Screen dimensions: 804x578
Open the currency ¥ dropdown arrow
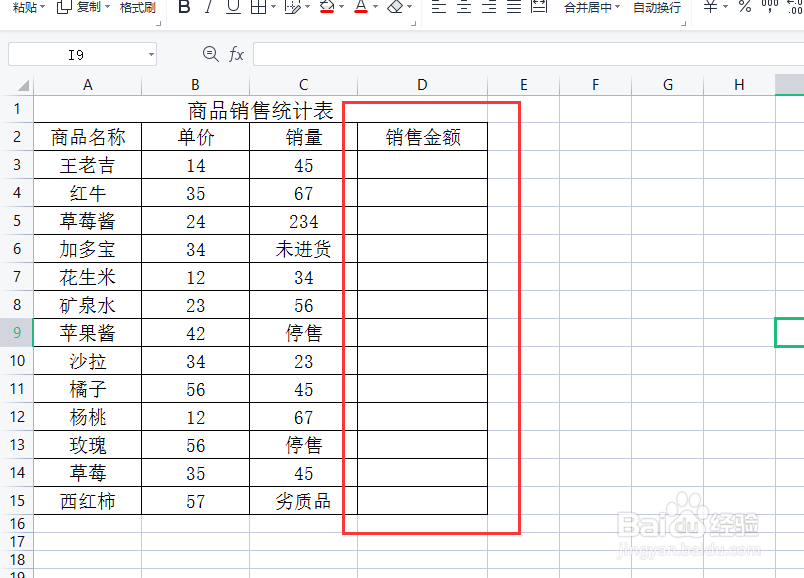click(724, 8)
